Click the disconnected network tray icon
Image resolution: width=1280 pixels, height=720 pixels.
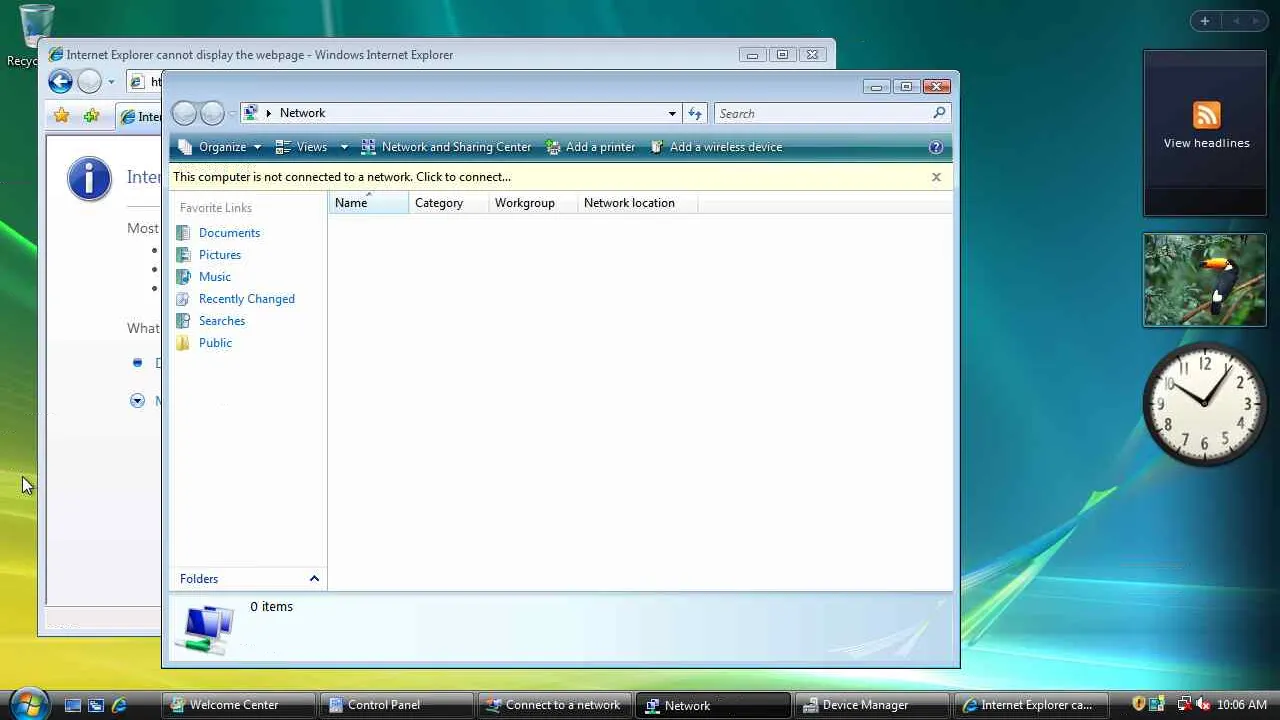1184,705
